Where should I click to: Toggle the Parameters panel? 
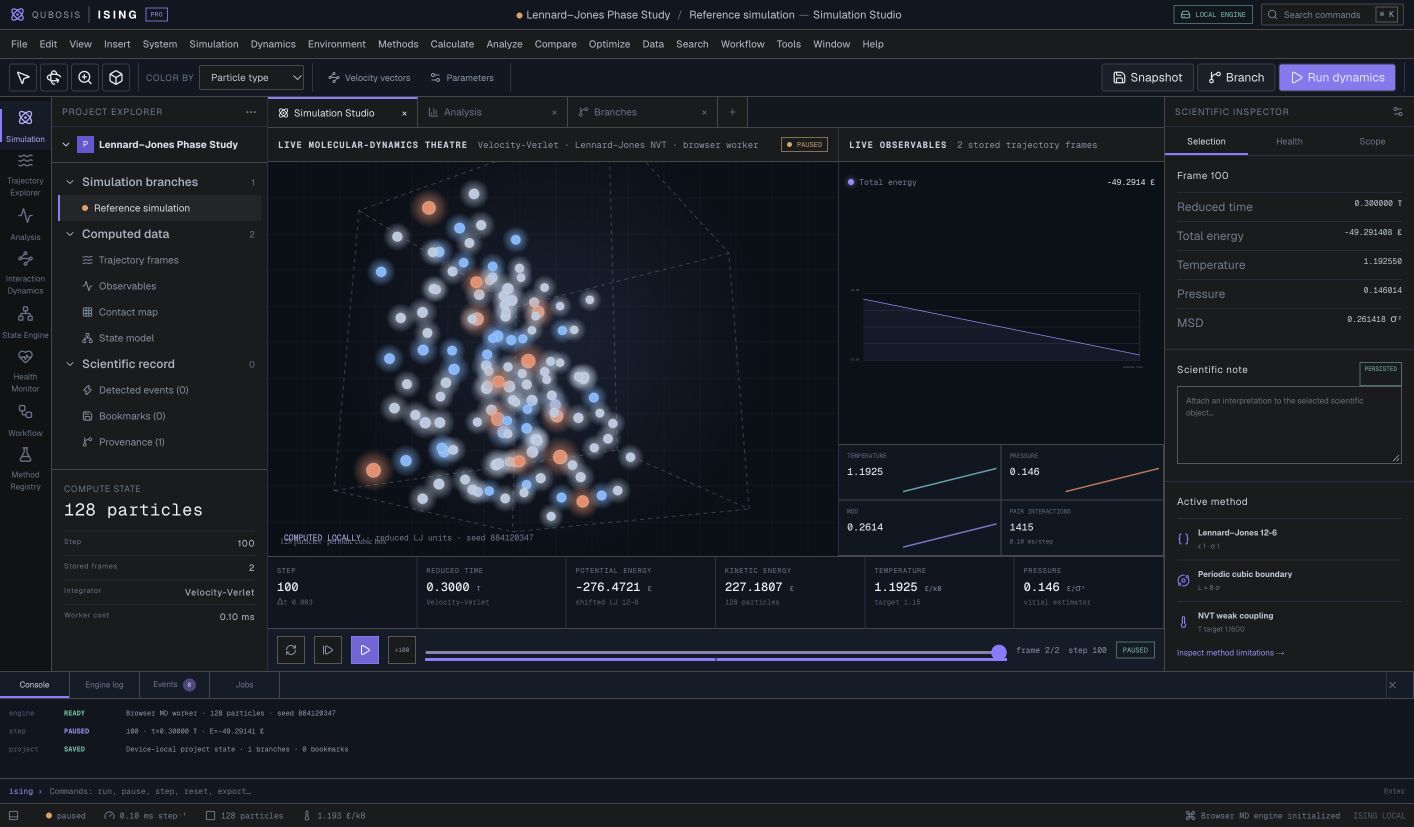click(462, 77)
